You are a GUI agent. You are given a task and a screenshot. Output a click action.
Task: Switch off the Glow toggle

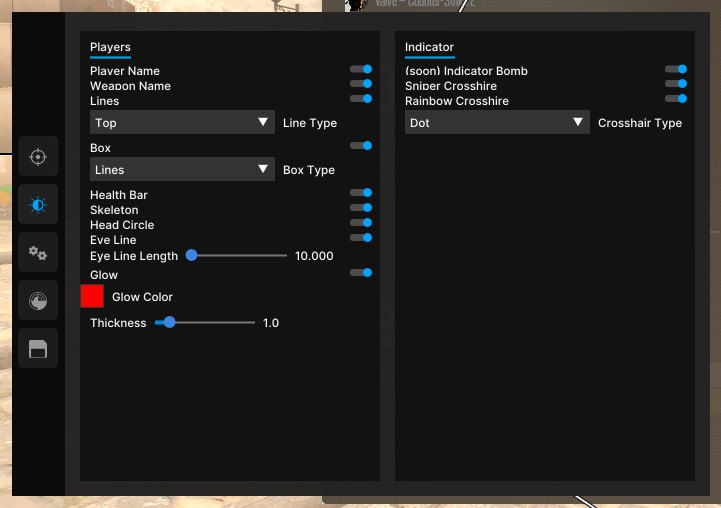pyautogui.click(x=361, y=273)
